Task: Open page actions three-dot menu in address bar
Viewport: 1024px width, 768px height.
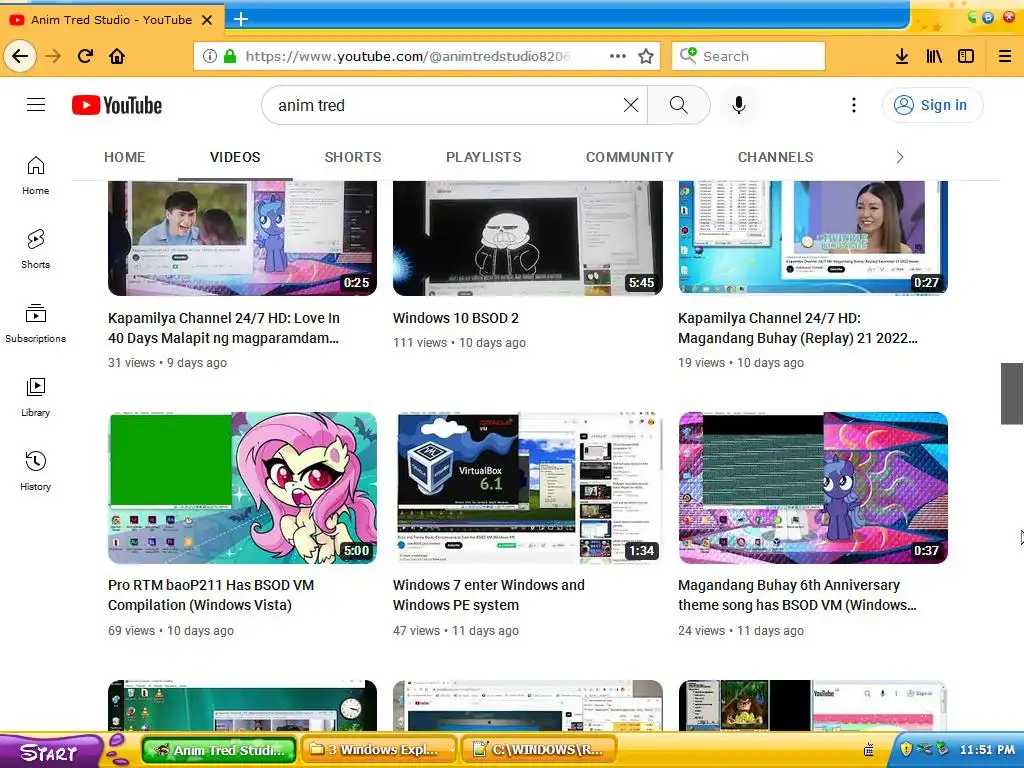Action: click(617, 56)
